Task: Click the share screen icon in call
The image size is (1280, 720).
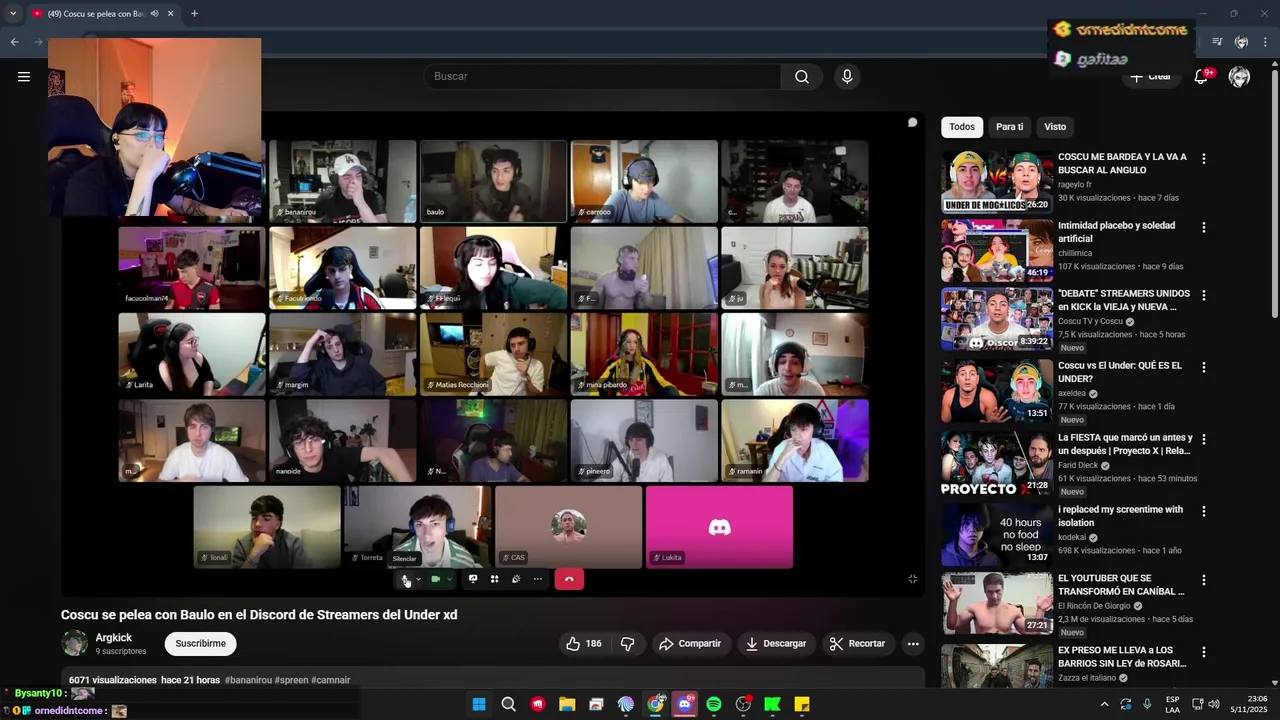Action: coord(473,579)
